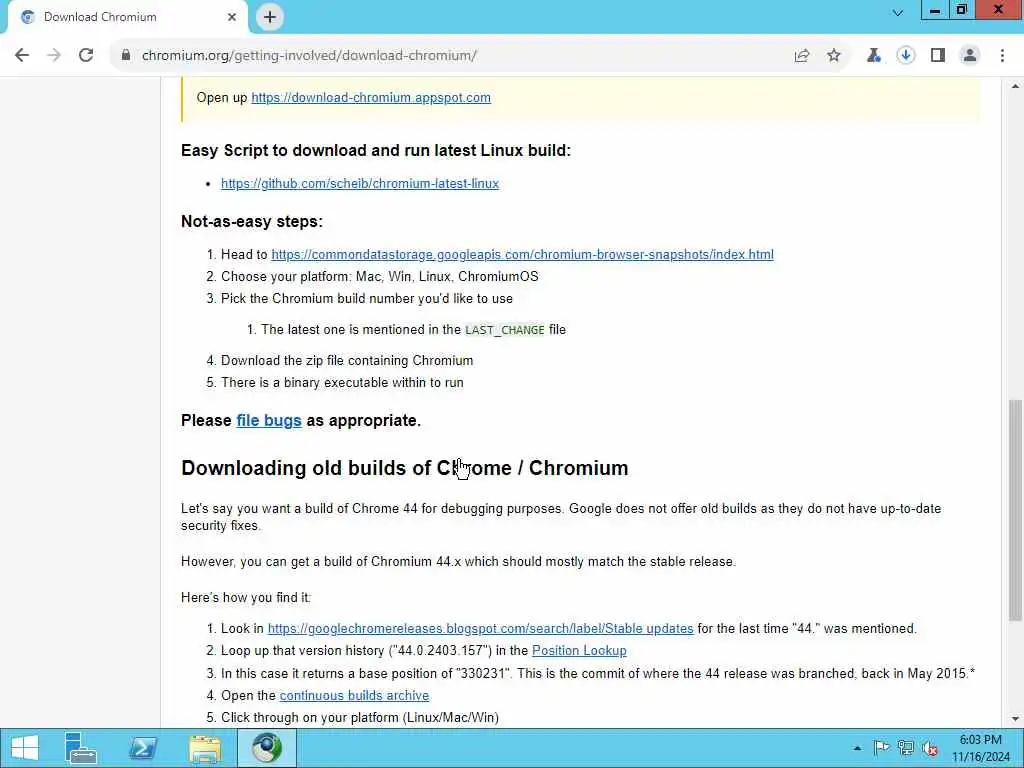
Task: Click the Chromium taskbar icon
Action: tap(267, 748)
